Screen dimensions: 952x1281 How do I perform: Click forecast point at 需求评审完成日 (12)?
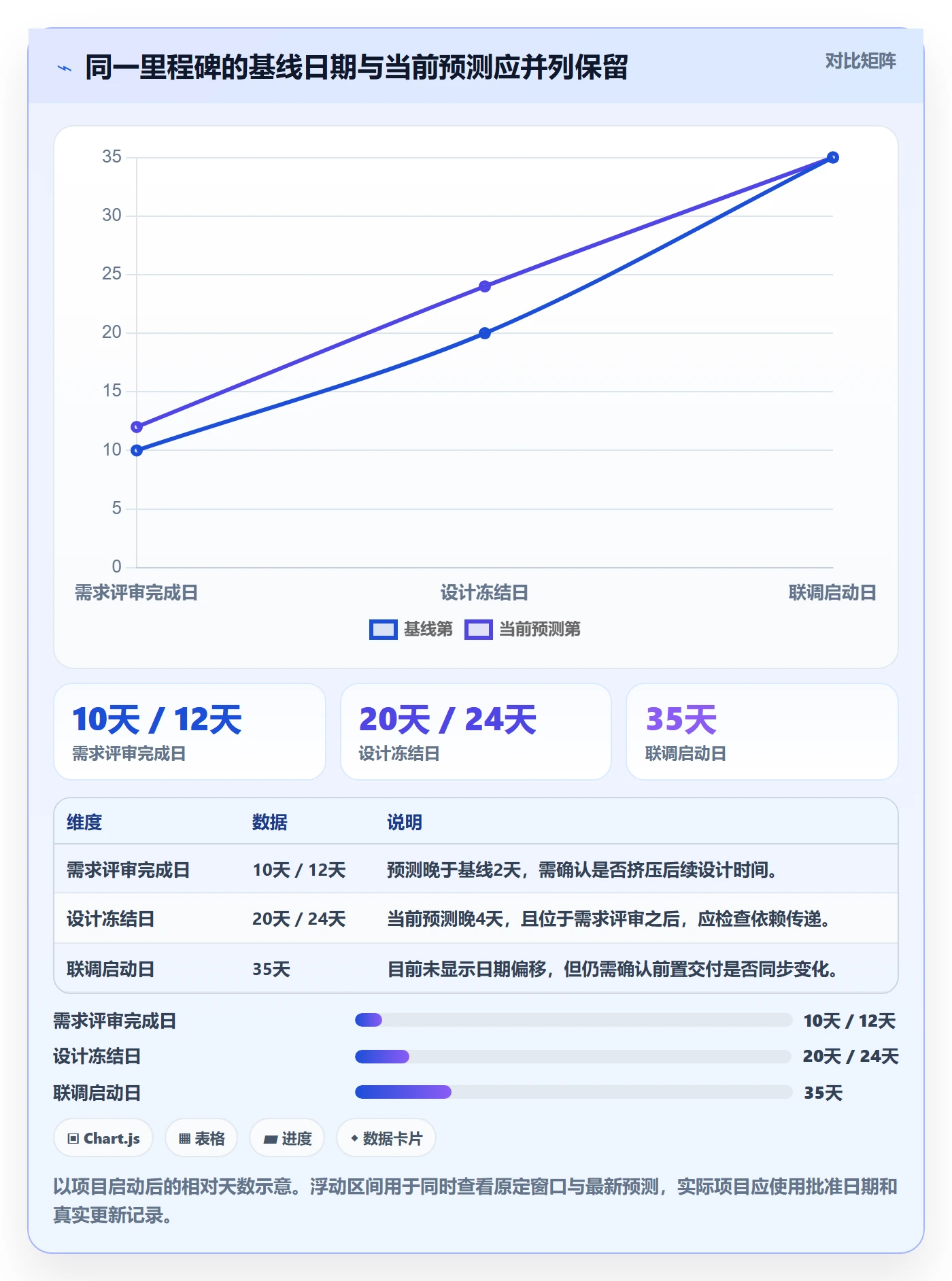pos(137,427)
